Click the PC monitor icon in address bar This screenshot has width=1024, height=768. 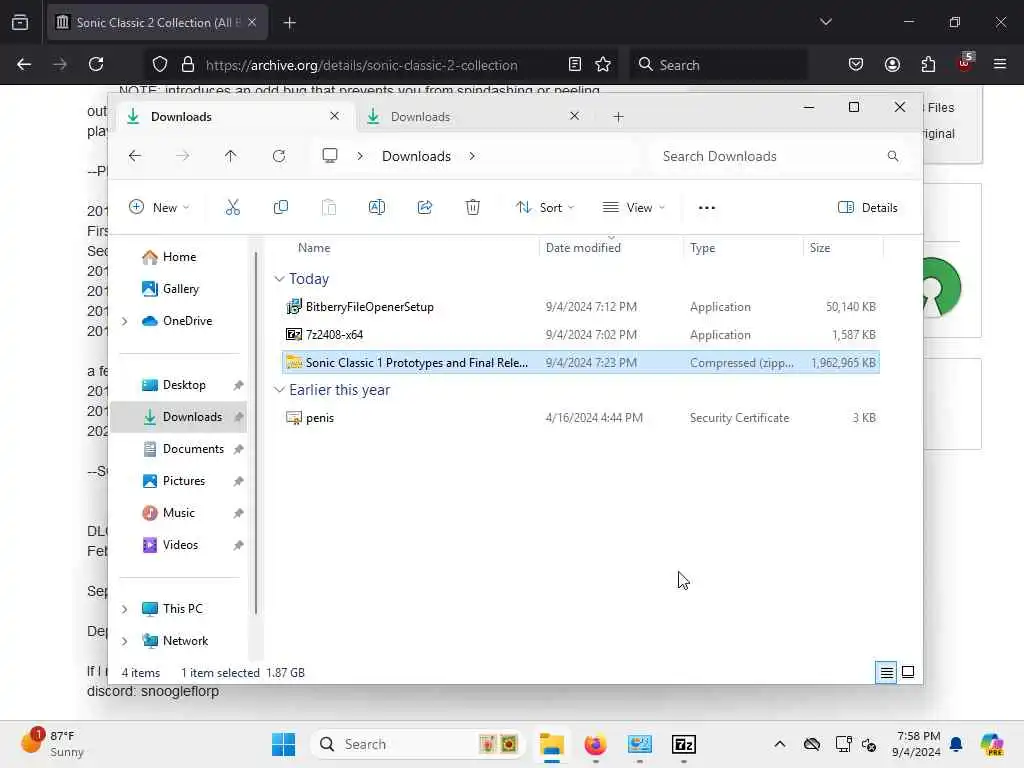(330, 156)
